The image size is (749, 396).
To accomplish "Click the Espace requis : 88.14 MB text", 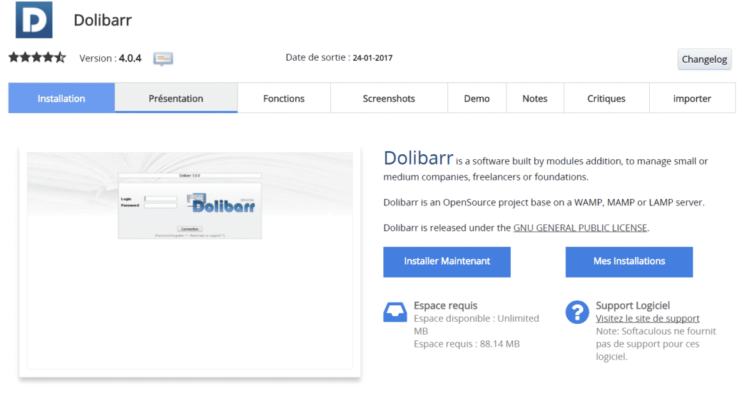I will 467,344.
